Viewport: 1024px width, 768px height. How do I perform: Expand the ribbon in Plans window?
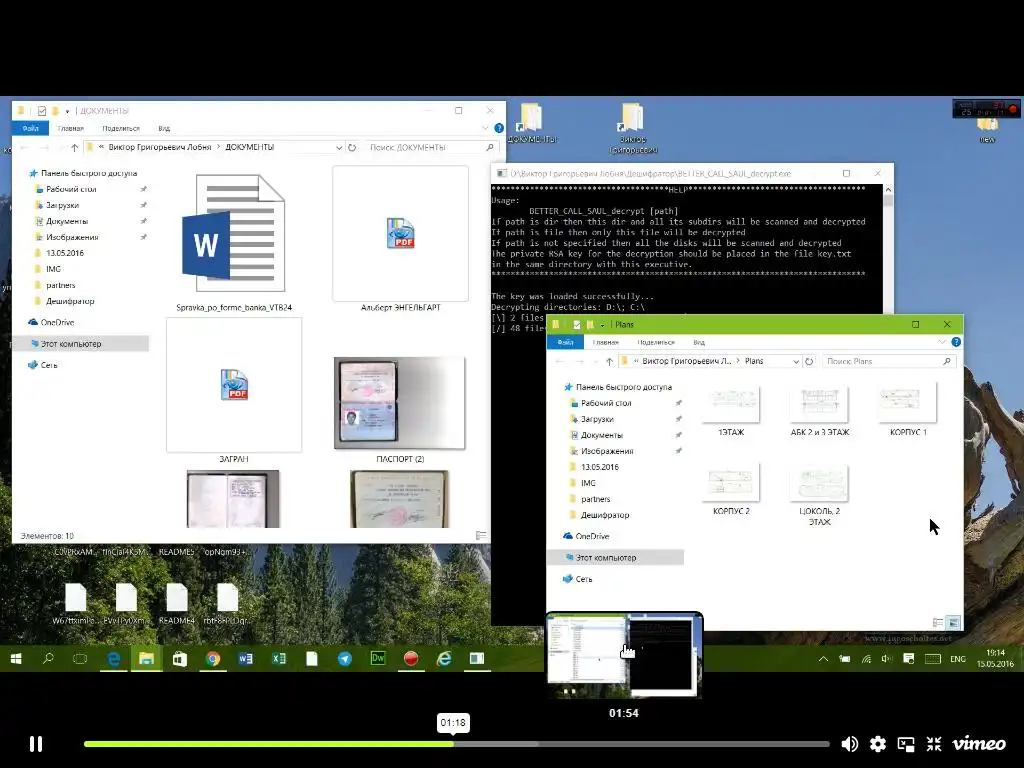tap(942, 342)
